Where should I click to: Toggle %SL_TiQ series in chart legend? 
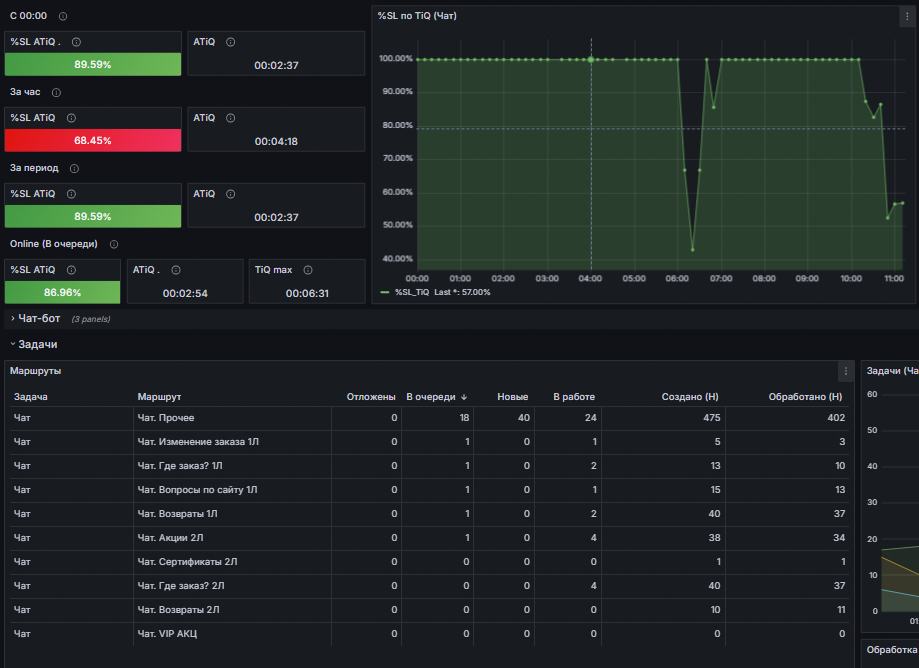click(x=413, y=292)
